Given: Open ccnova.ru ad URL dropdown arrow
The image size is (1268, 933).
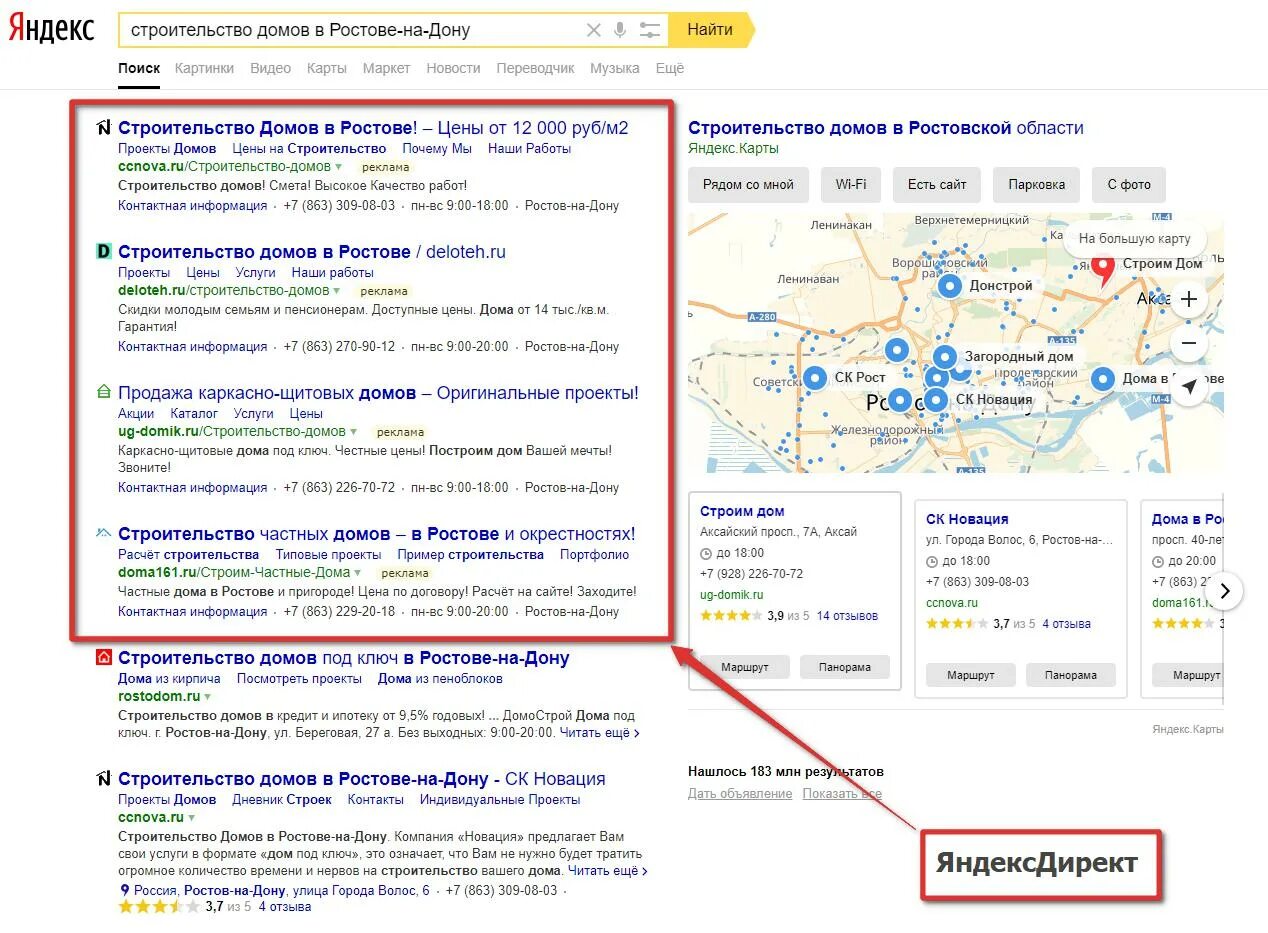Looking at the screenshot, I should pos(339,167).
